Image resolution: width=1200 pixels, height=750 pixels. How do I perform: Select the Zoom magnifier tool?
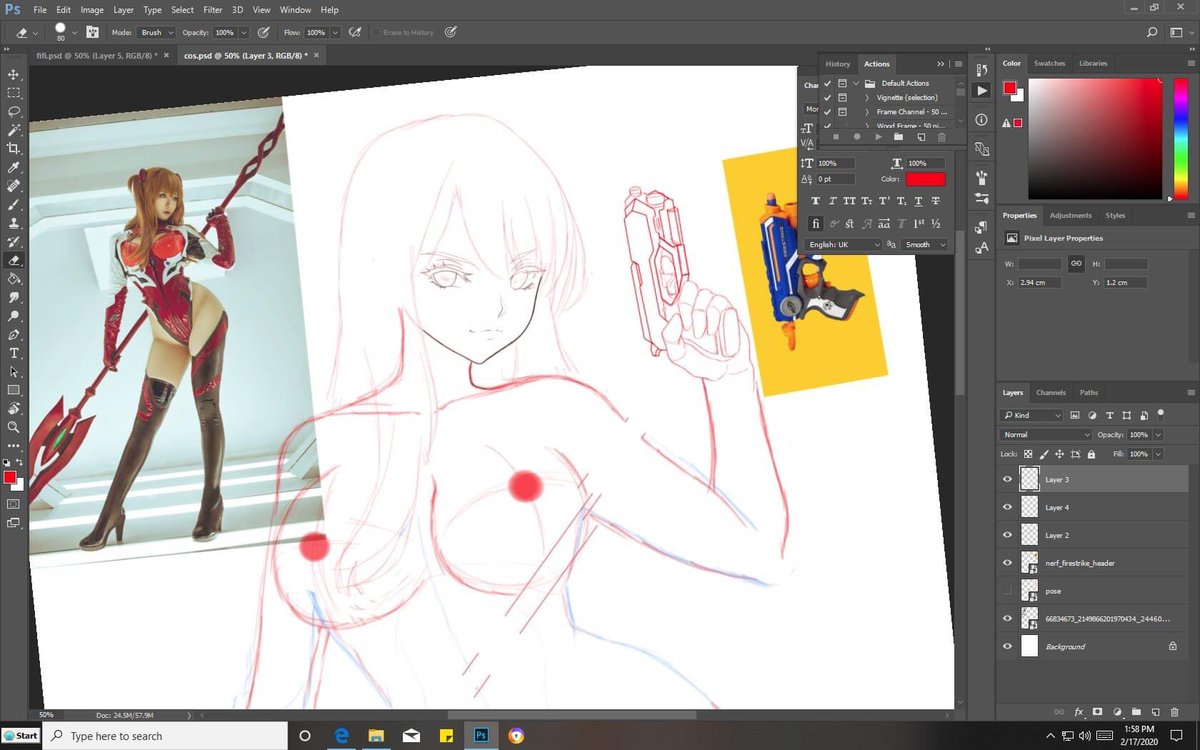point(14,427)
